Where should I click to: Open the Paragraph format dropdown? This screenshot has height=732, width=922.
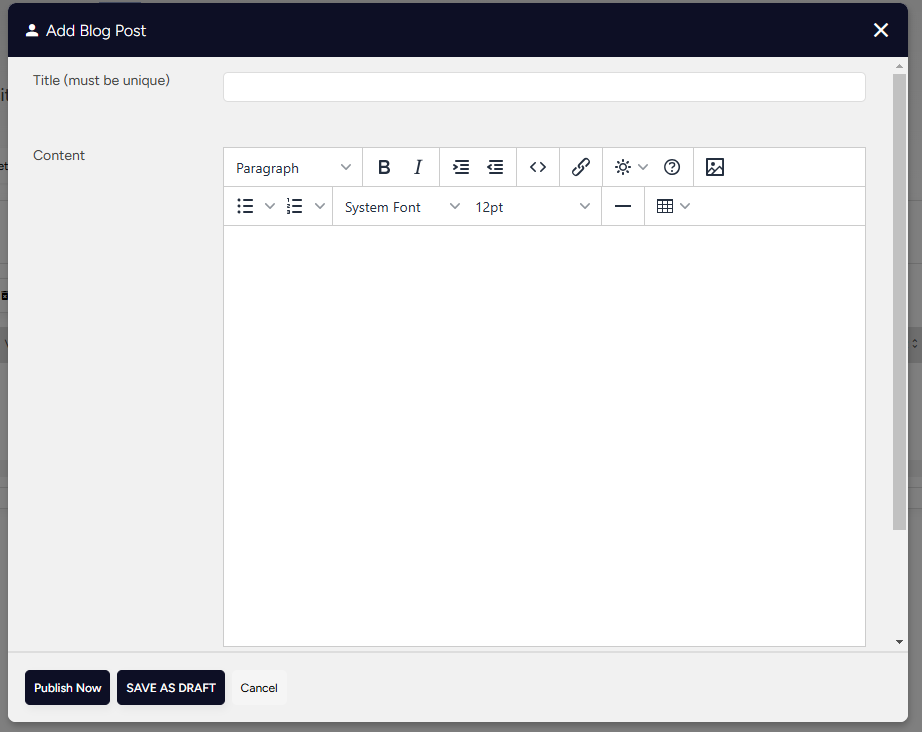(x=293, y=168)
